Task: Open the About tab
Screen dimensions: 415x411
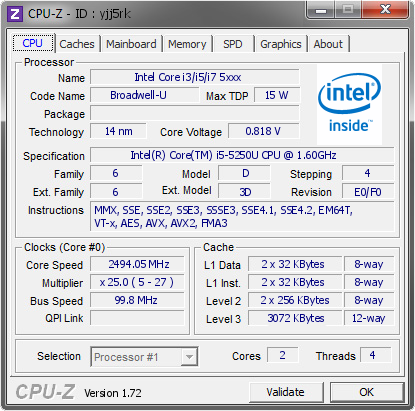Action: (328, 44)
